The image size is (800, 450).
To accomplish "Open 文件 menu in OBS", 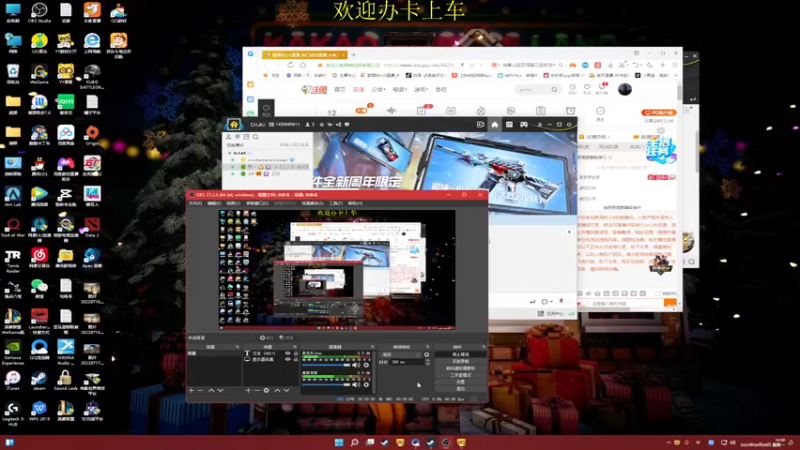I will (x=195, y=203).
